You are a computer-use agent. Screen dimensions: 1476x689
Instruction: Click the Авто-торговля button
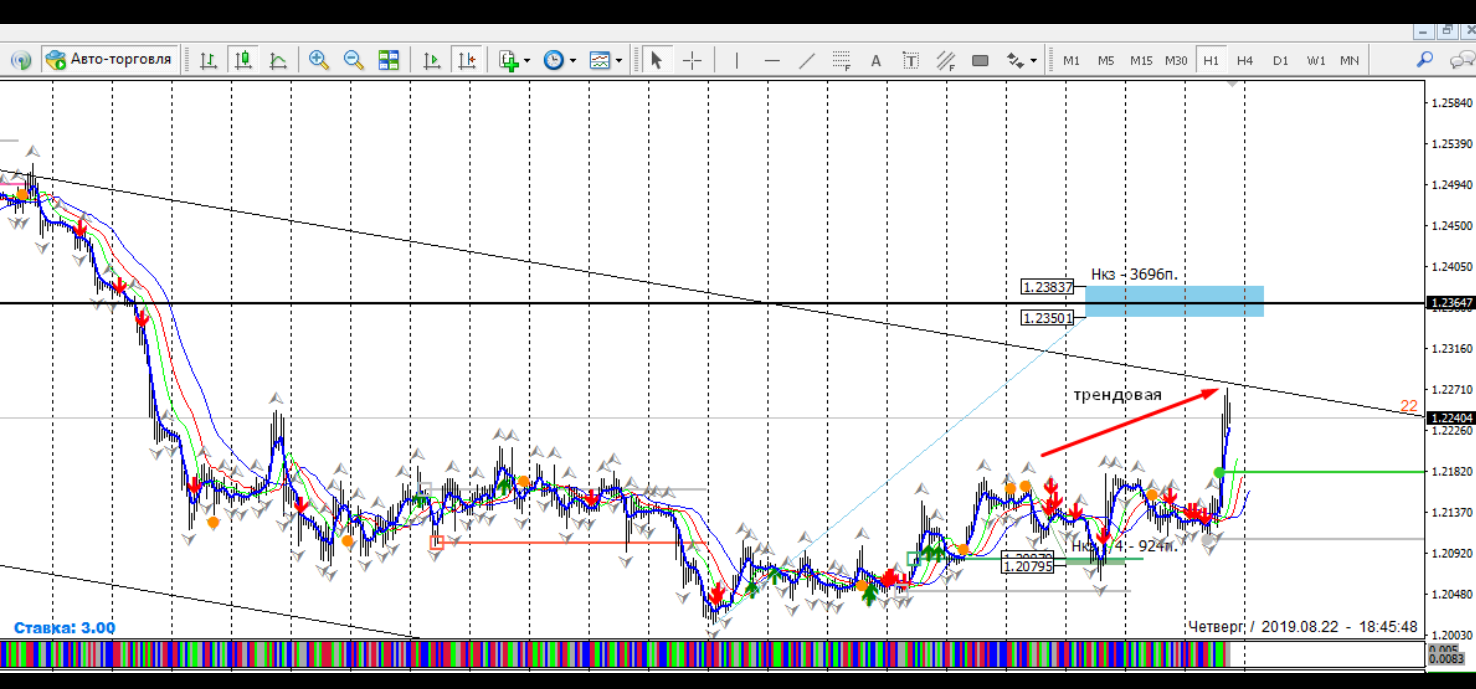click(x=111, y=60)
